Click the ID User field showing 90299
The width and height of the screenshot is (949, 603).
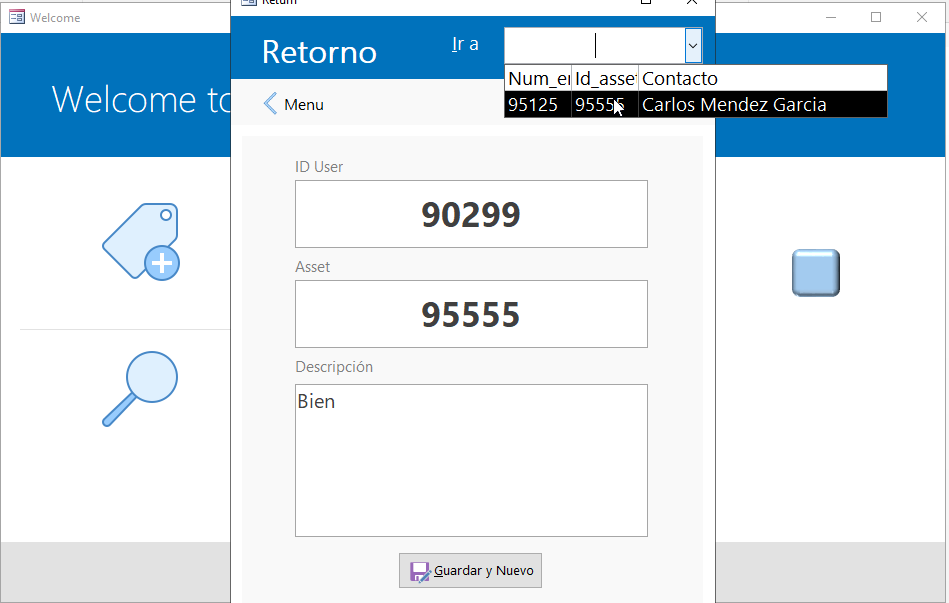click(471, 214)
